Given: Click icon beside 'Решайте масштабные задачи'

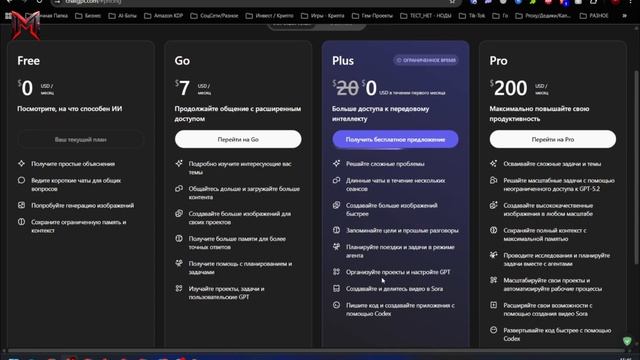Looking at the screenshot, I should [x=493, y=180].
